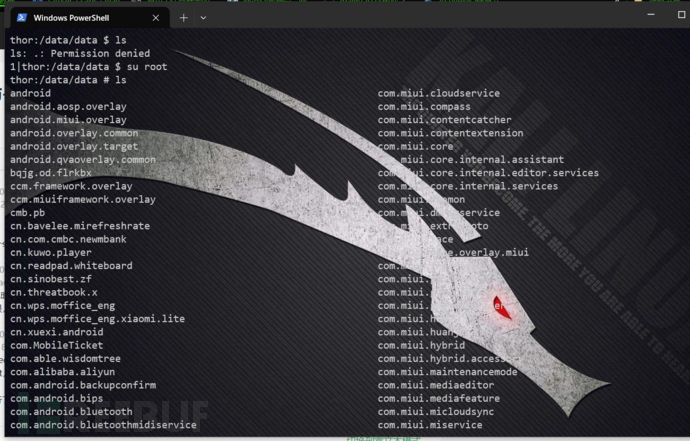Open a new terminal tab
Image resolution: width=690 pixels, height=441 pixels.
pyautogui.click(x=183, y=18)
